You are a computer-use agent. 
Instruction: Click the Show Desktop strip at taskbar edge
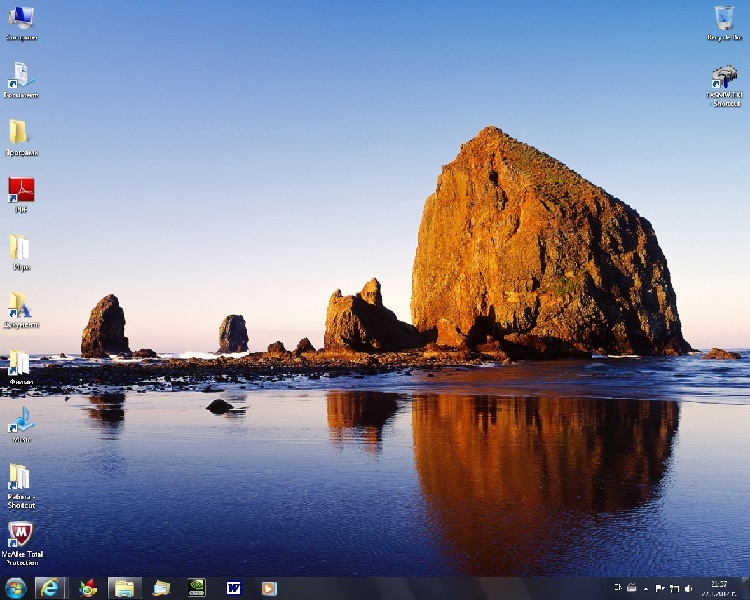tap(746, 588)
